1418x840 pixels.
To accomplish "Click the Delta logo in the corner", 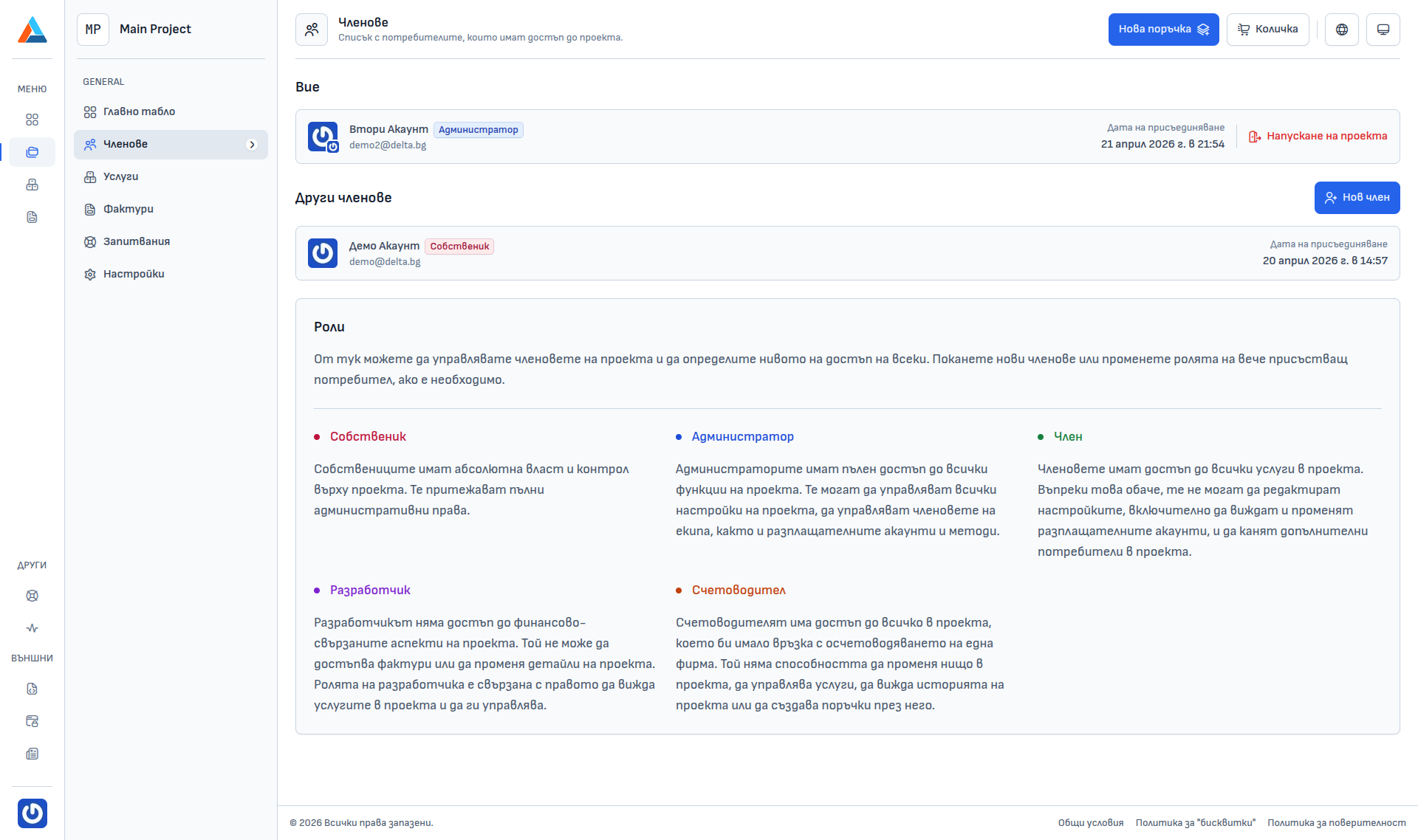I will pyautogui.click(x=32, y=30).
